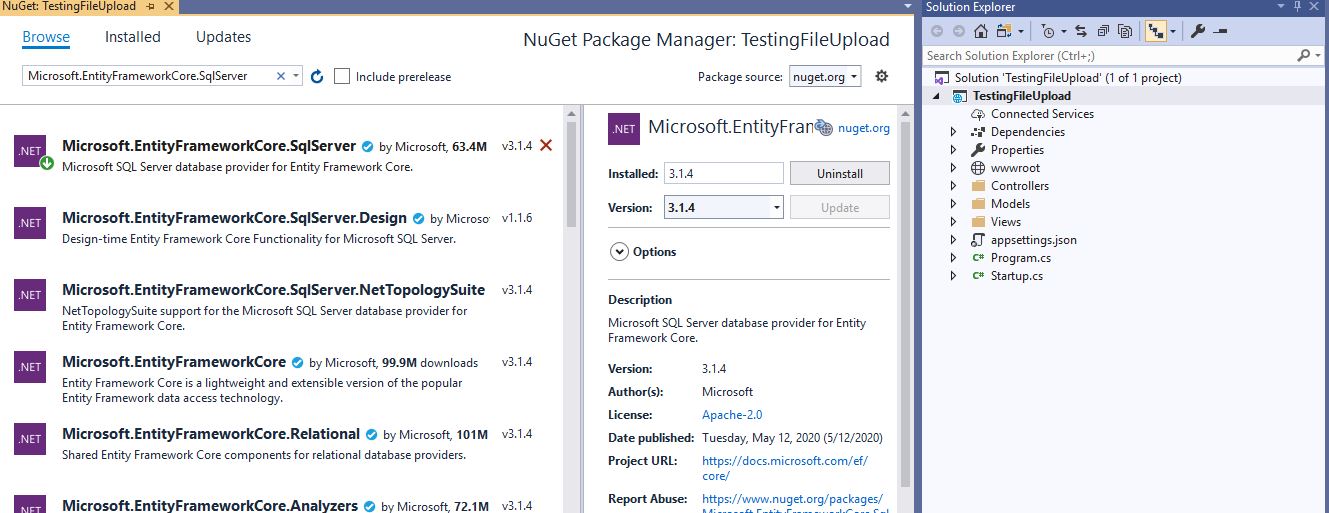1329x513 pixels.
Task: Open Properties wrench icon in Solution Explorer toolbar
Action: click(1198, 31)
